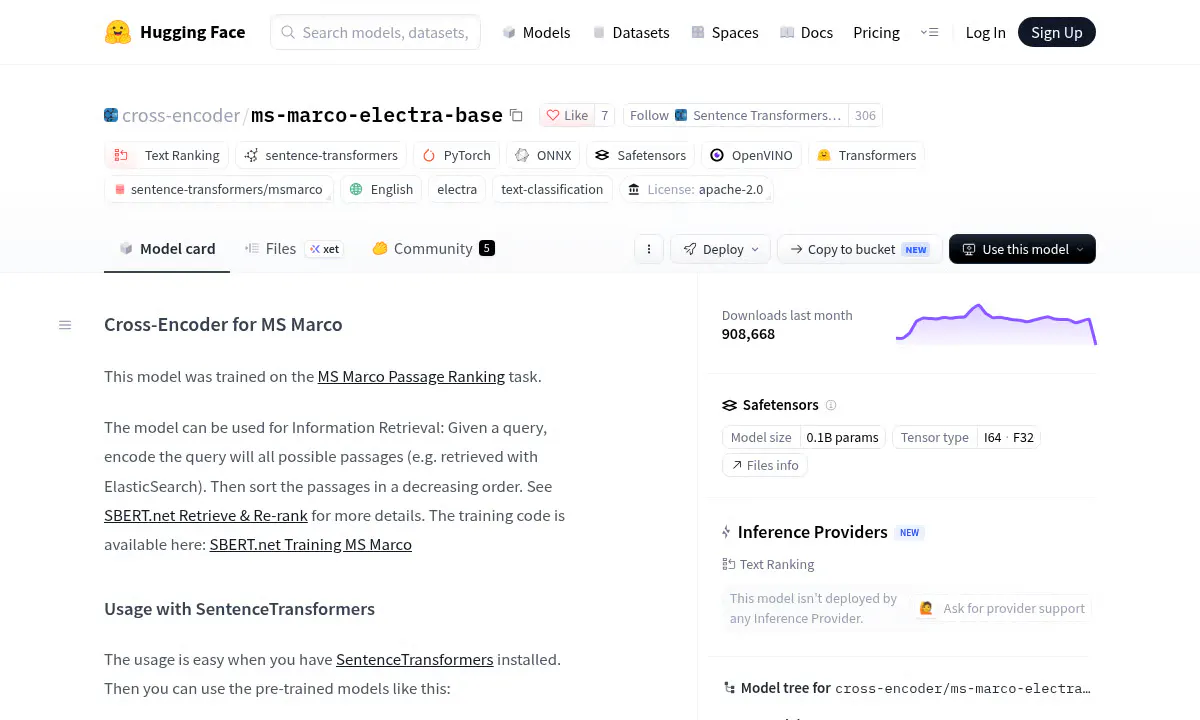Switch to the Files tab
Viewport: 1200px width, 720px height.
pos(293,249)
